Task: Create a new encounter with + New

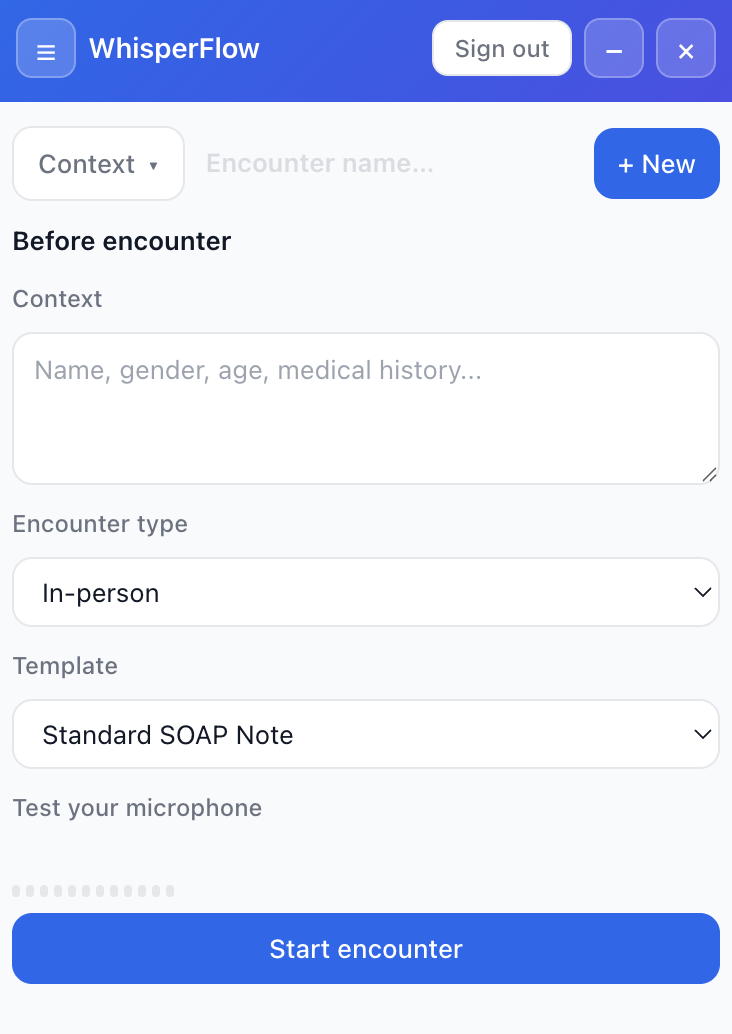Action: 656,164
